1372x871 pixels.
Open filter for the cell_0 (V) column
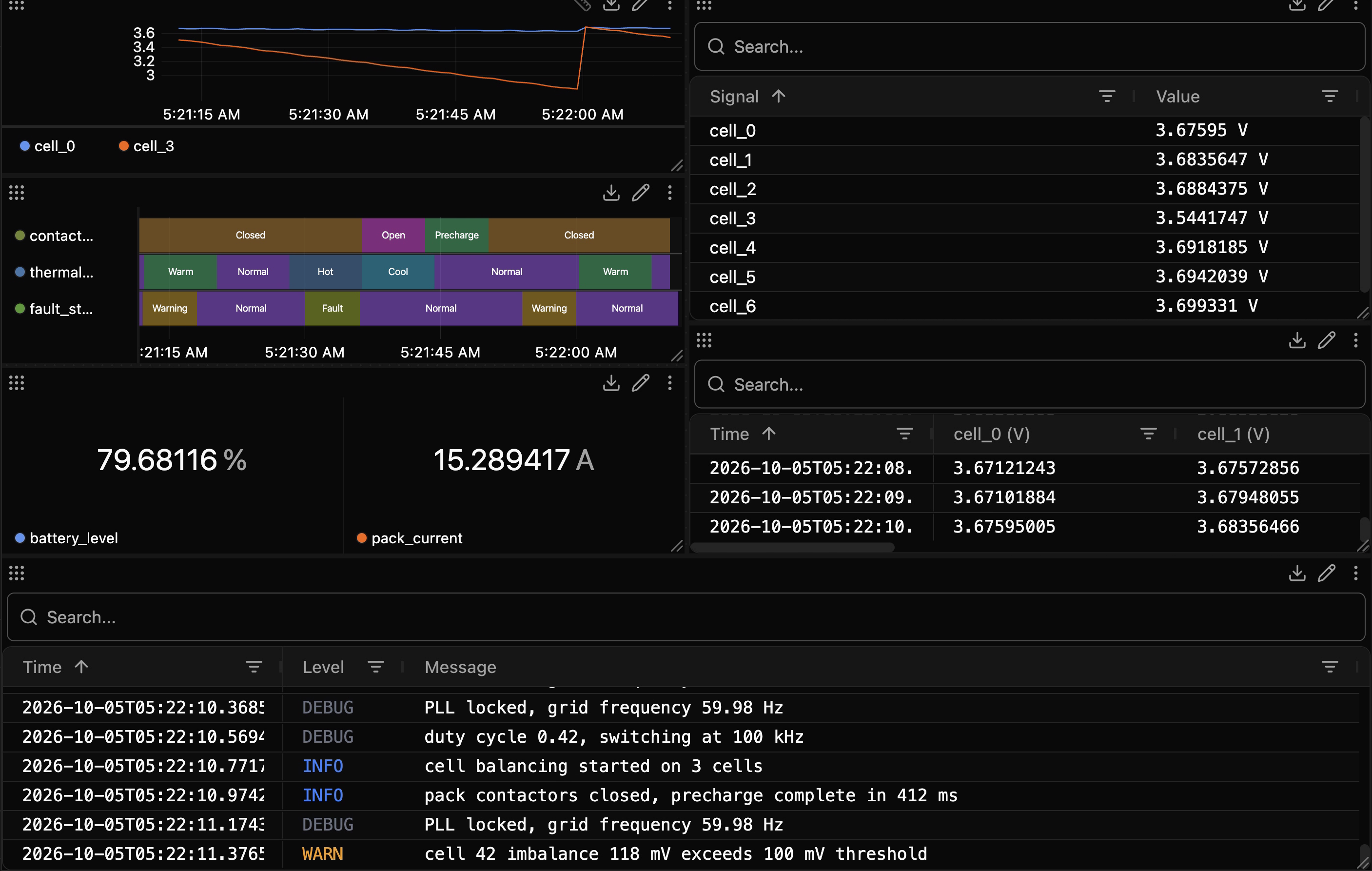pyautogui.click(x=1148, y=434)
